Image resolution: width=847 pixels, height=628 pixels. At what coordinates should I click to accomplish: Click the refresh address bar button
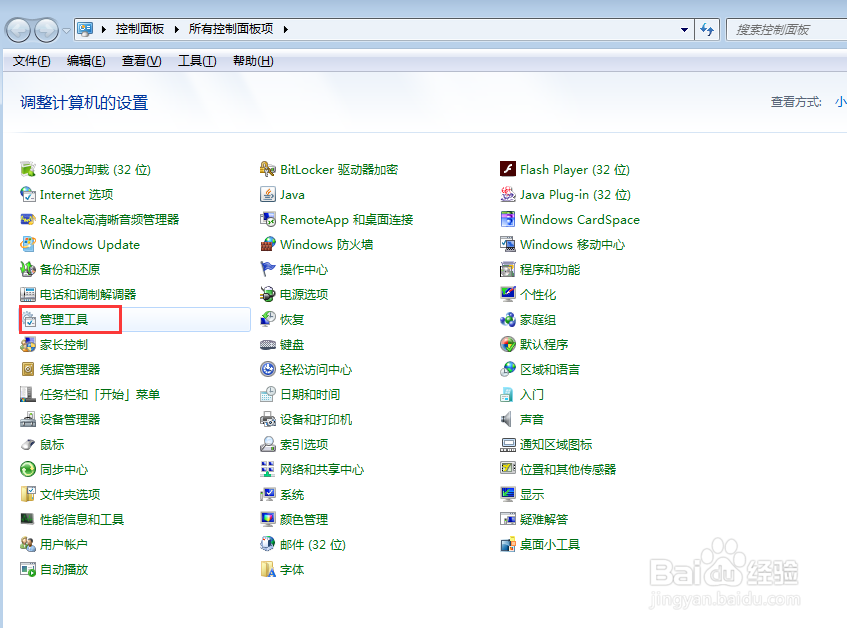[707, 30]
